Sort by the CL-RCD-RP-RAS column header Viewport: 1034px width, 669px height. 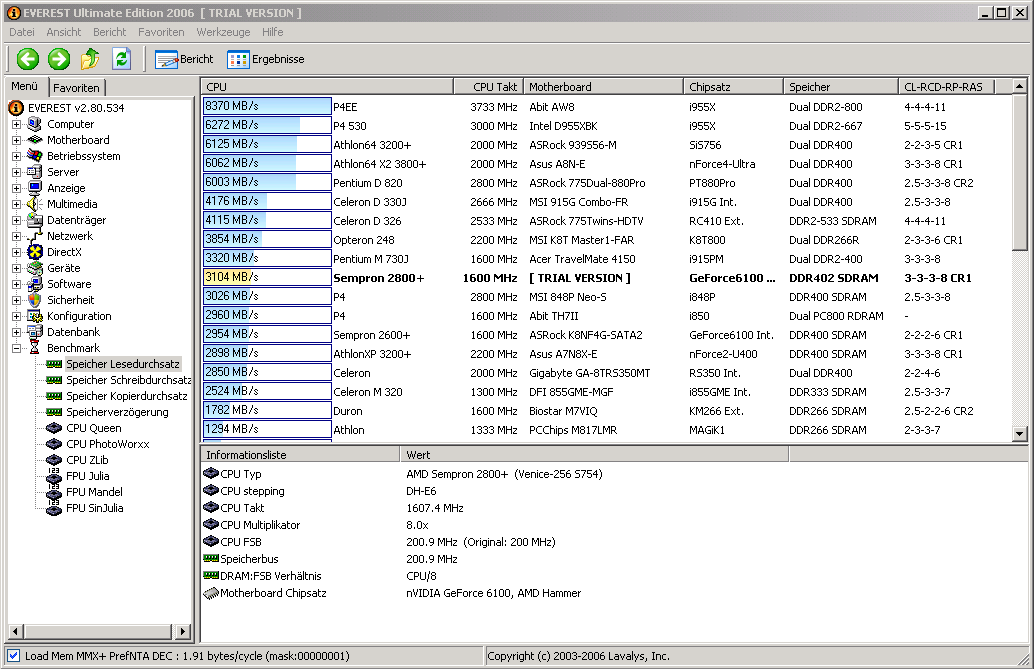point(946,86)
